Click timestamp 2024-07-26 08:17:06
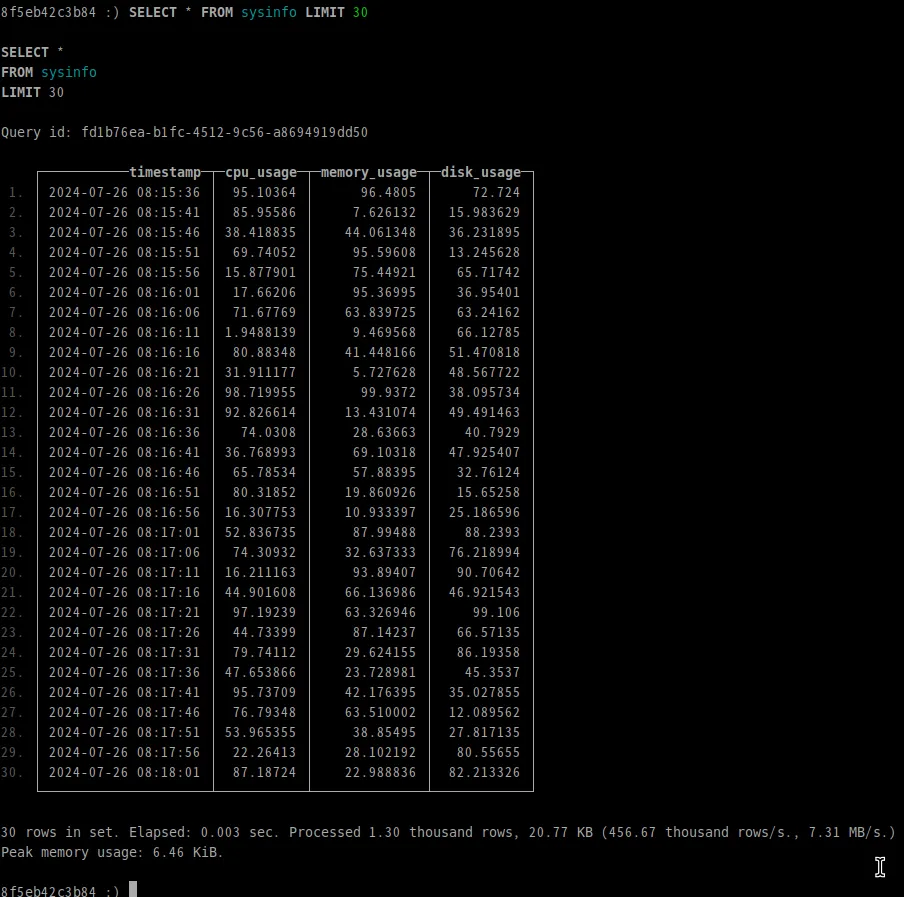This screenshot has width=904, height=897. tap(124, 552)
